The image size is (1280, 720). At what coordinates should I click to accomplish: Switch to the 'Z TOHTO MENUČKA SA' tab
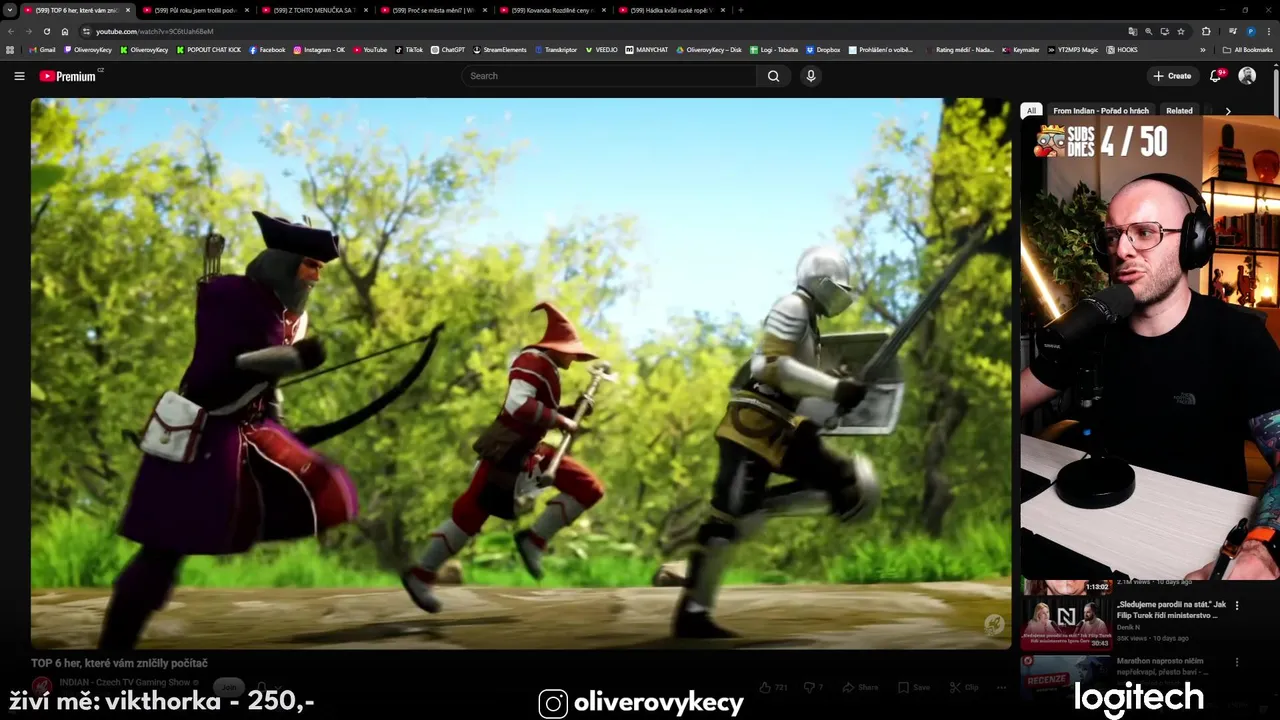pyautogui.click(x=314, y=10)
